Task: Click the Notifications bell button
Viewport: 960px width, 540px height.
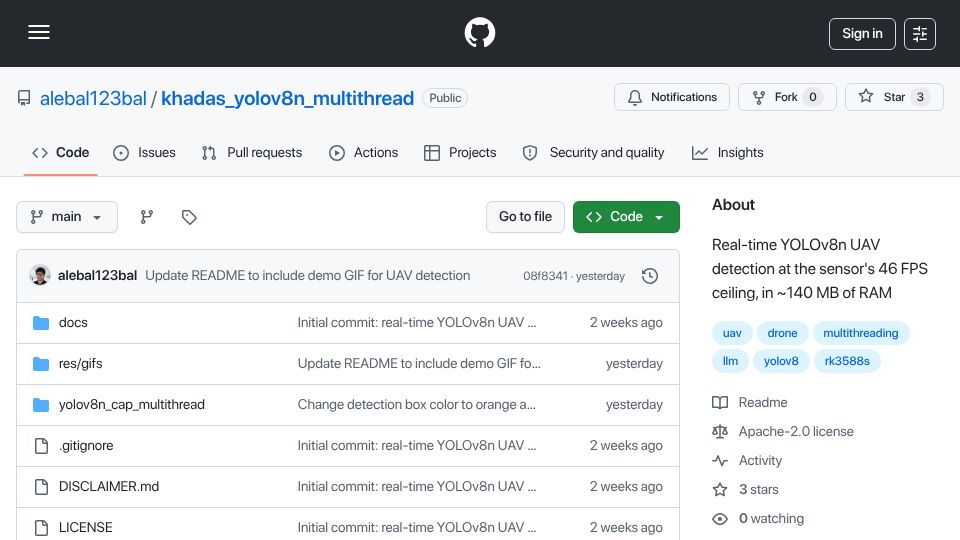Action: click(x=672, y=97)
